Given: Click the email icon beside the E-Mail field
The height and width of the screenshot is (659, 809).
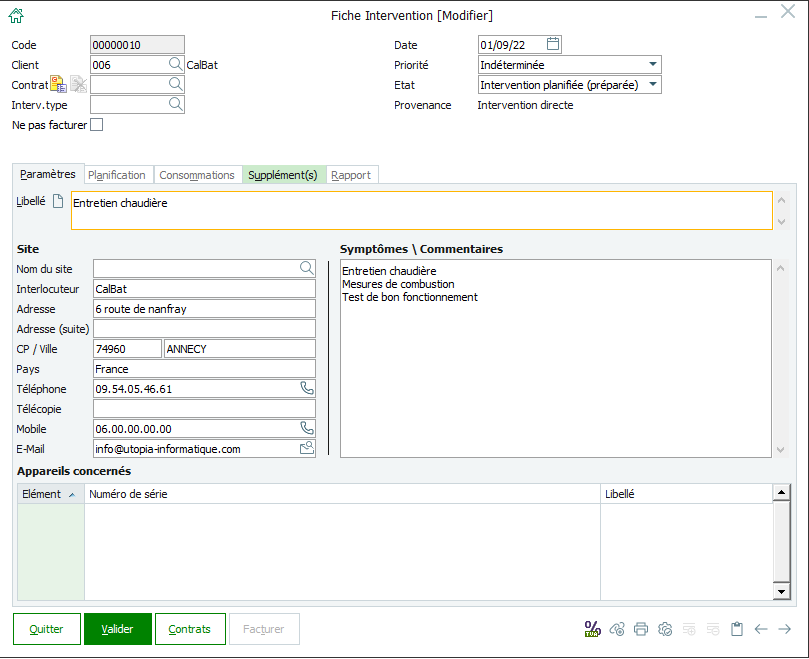Looking at the screenshot, I should (x=306, y=448).
